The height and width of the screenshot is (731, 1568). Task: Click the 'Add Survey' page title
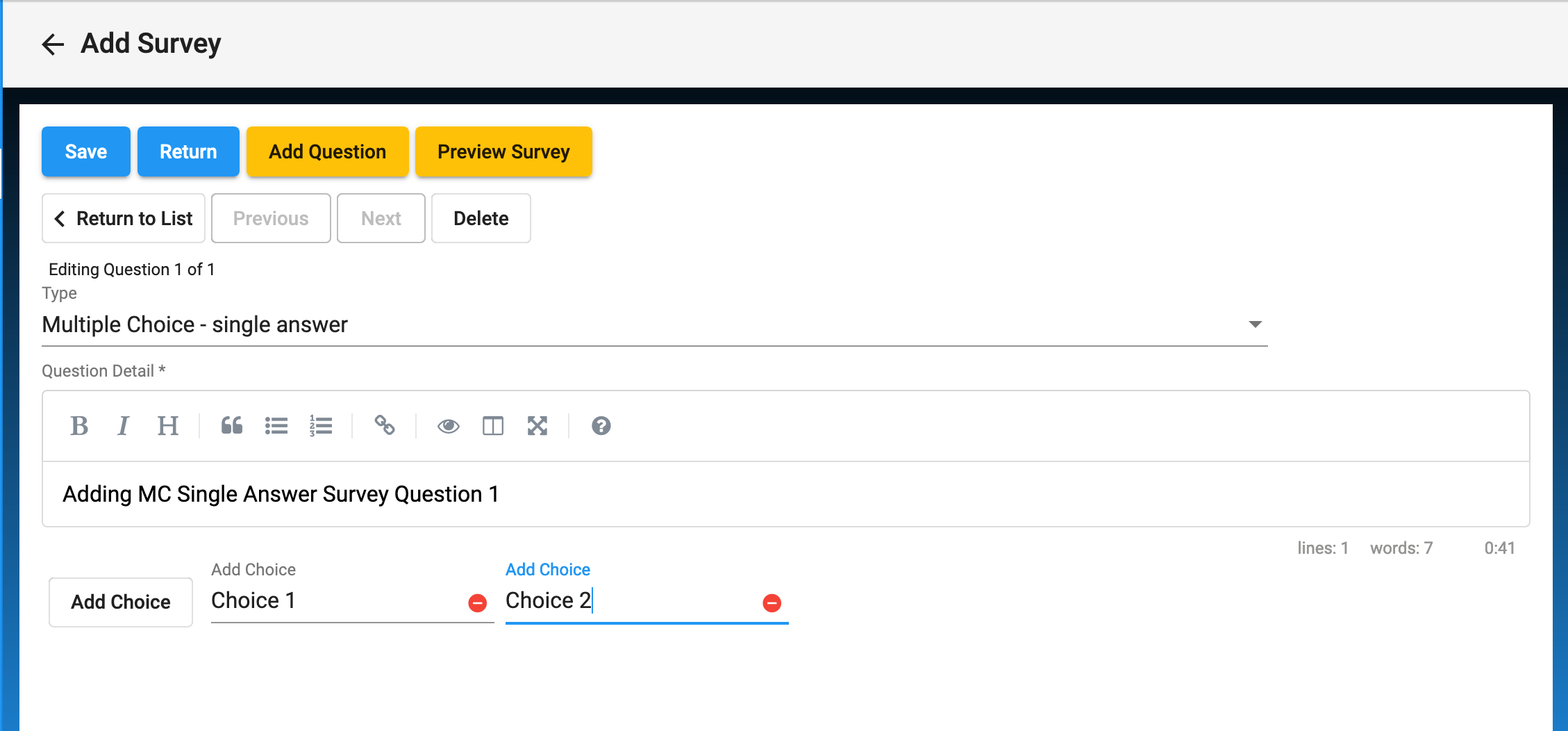point(151,44)
